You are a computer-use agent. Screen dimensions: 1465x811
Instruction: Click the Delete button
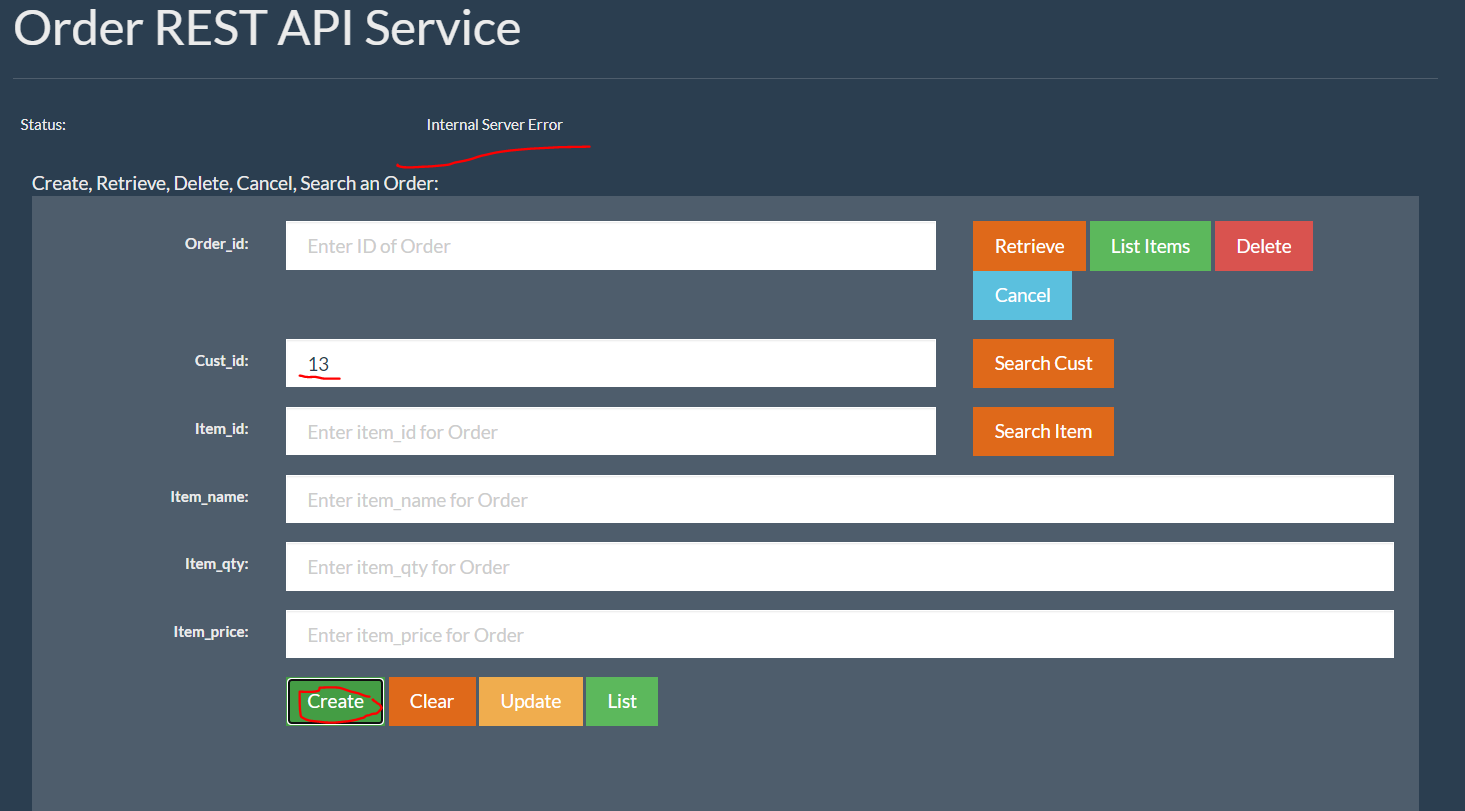click(1263, 245)
